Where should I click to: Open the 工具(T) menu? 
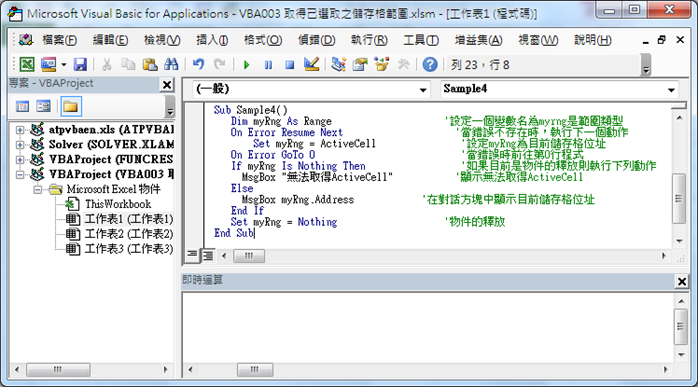(421, 40)
